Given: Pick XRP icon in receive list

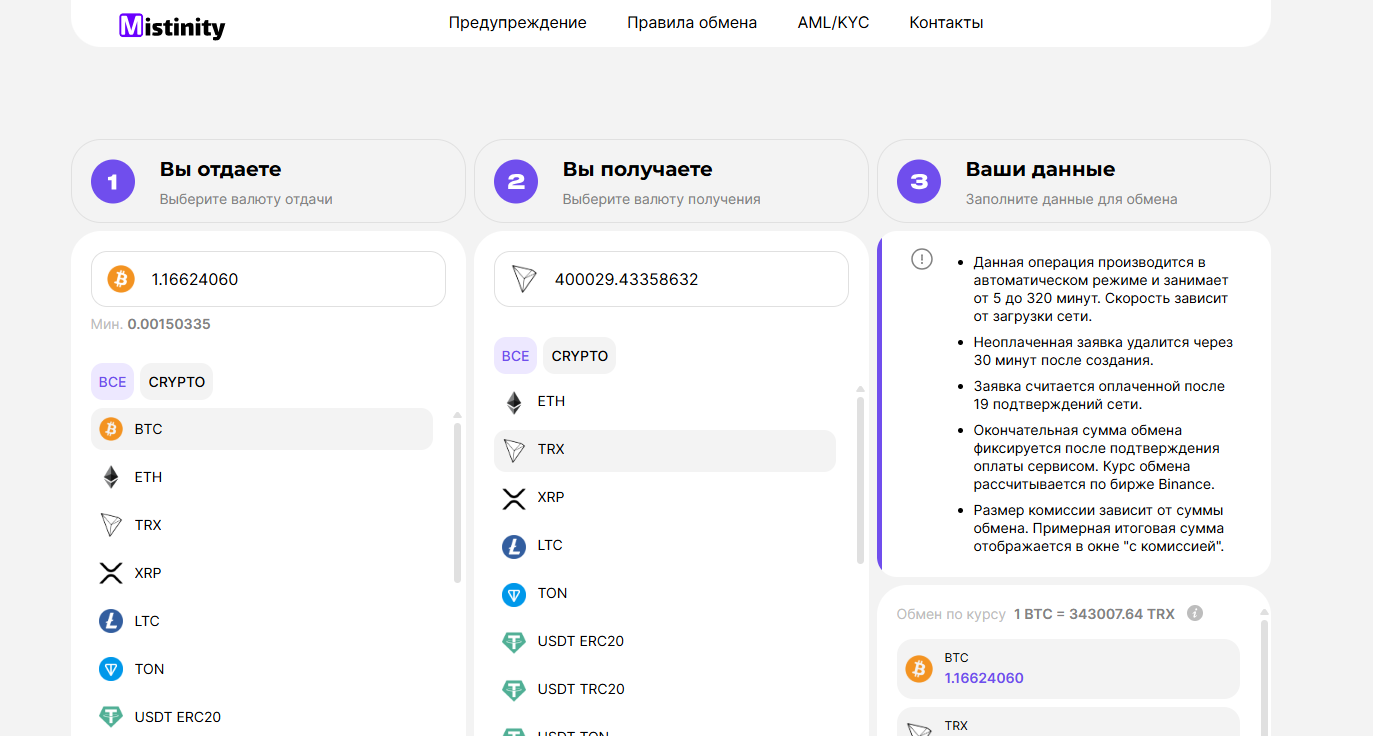Looking at the screenshot, I should point(514,498).
